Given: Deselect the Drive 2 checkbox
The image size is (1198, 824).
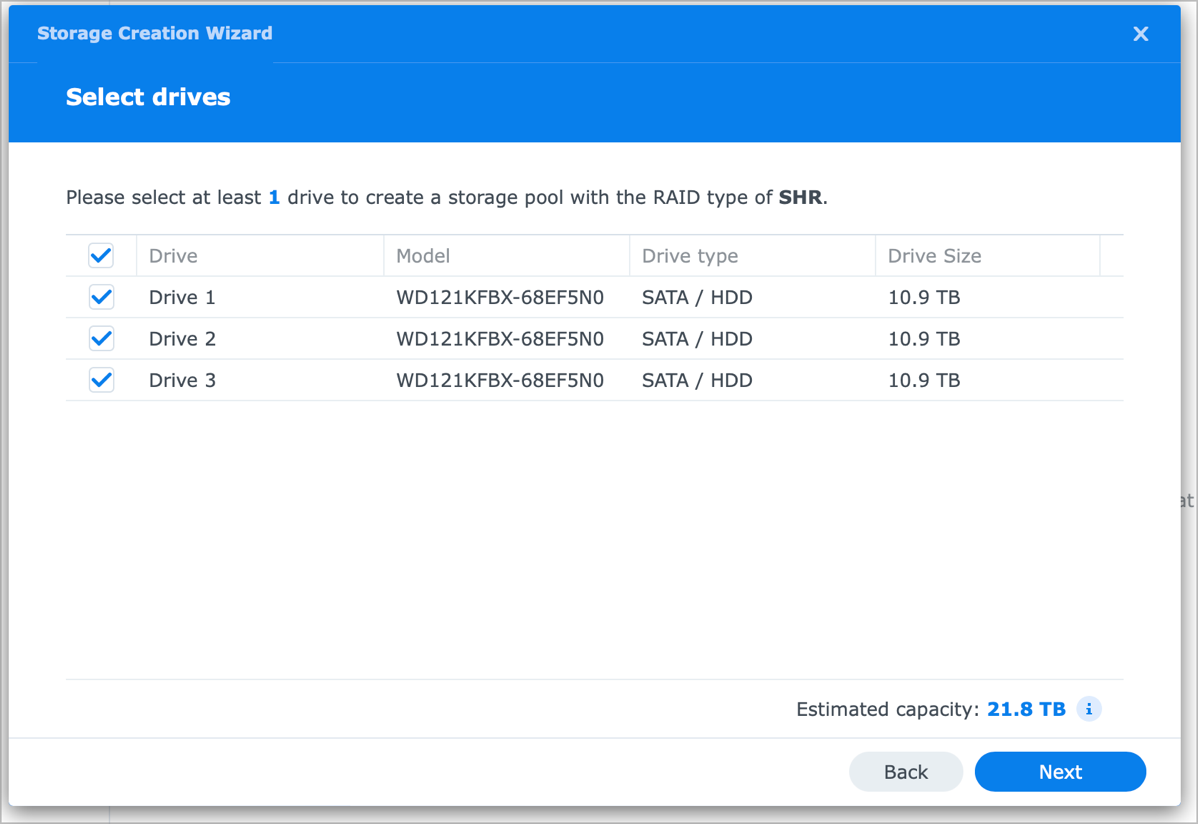Looking at the screenshot, I should (101, 339).
